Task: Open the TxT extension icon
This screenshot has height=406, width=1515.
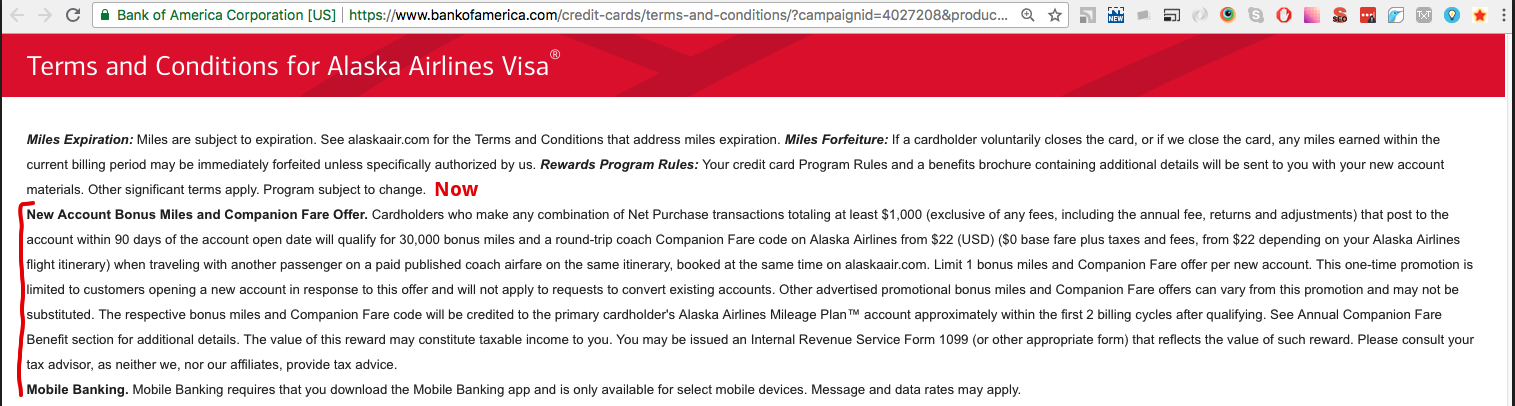Action: click(1424, 15)
